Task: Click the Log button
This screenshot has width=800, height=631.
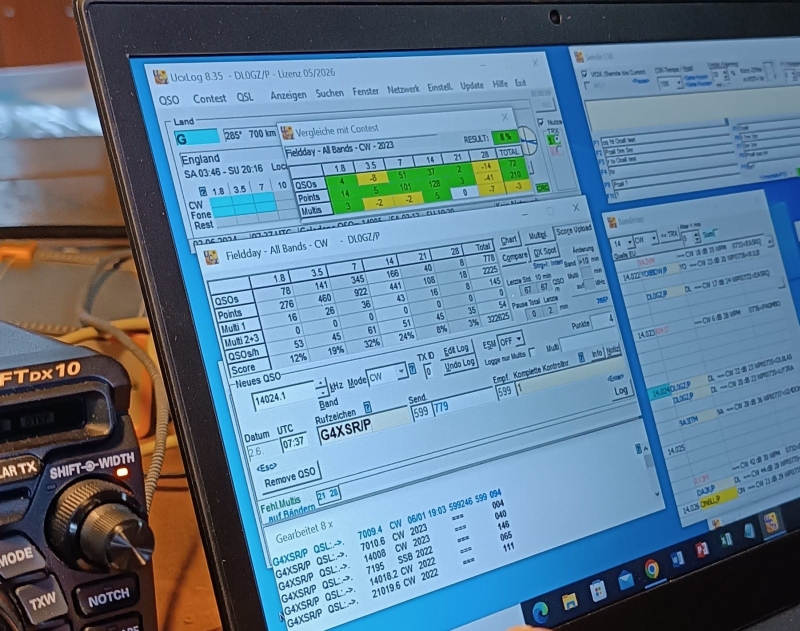Action: [x=621, y=391]
